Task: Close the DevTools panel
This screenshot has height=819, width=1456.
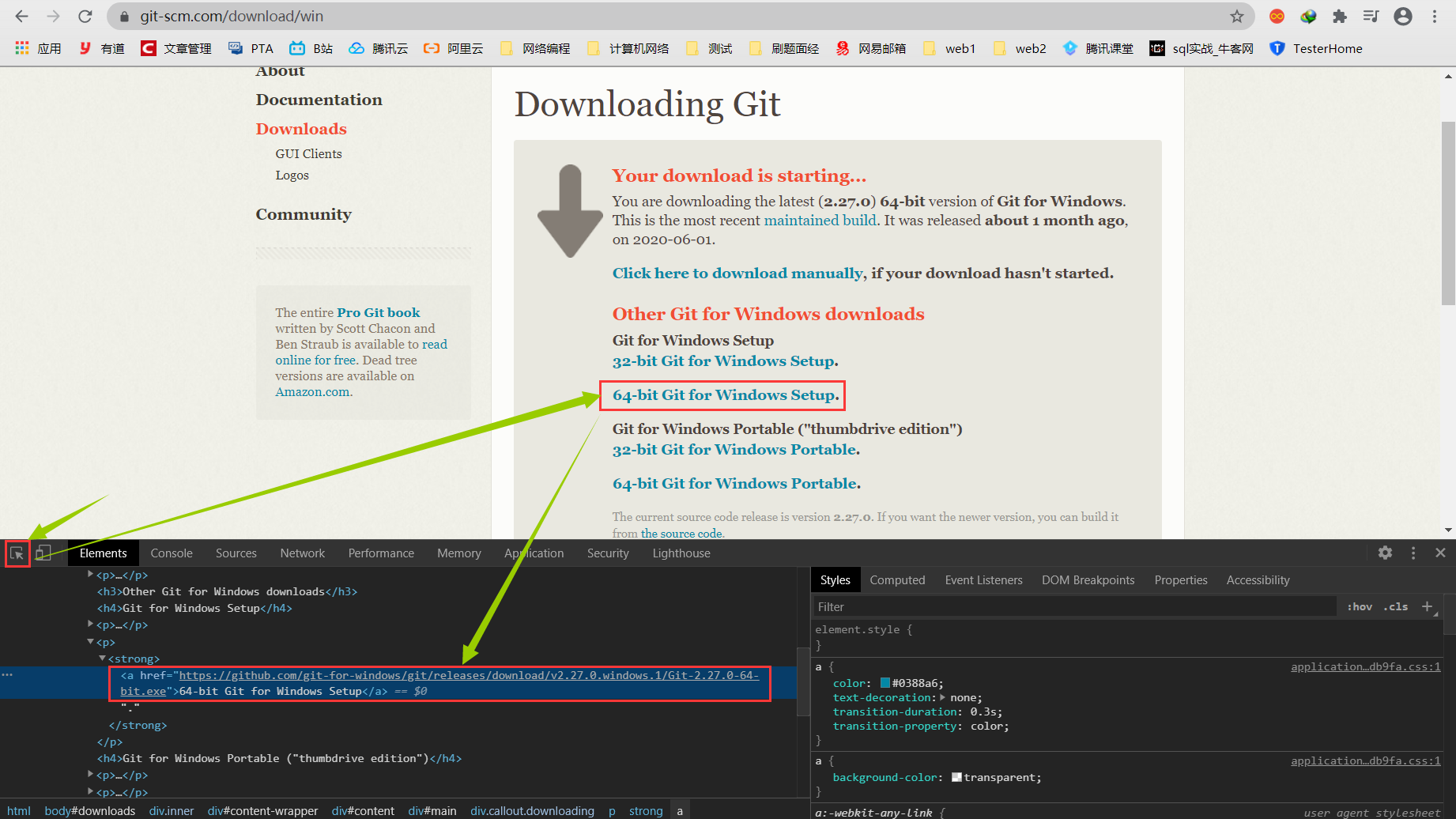Action: click(1440, 553)
